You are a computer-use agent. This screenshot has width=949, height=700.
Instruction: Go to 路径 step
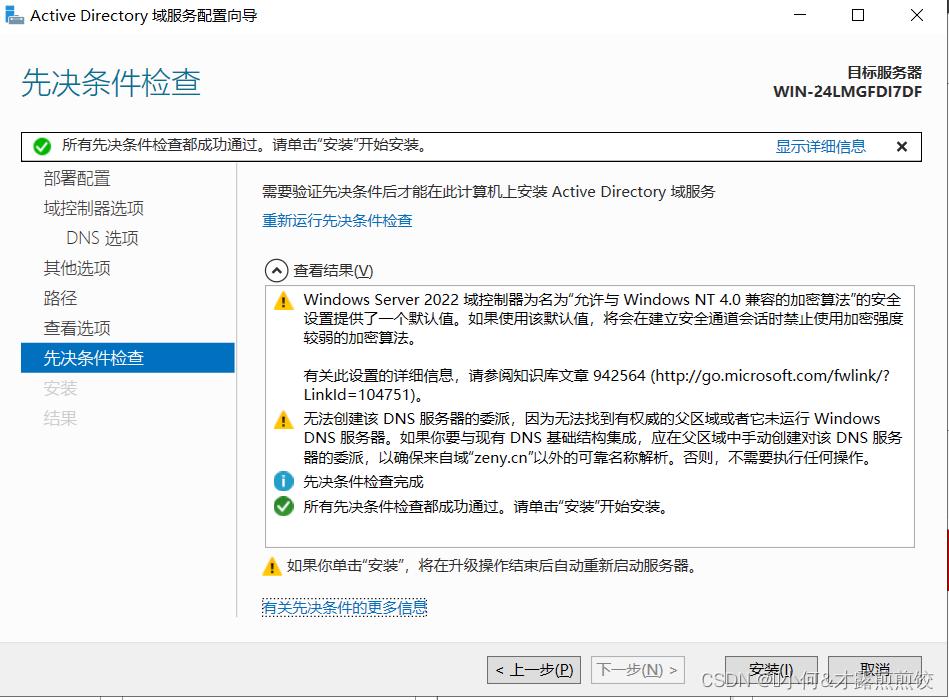point(60,298)
